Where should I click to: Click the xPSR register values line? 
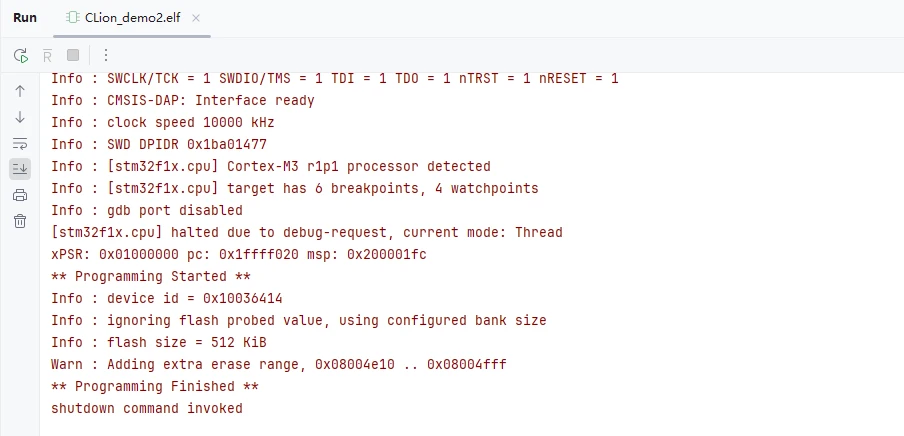pyautogui.click(x=239, y=254)
